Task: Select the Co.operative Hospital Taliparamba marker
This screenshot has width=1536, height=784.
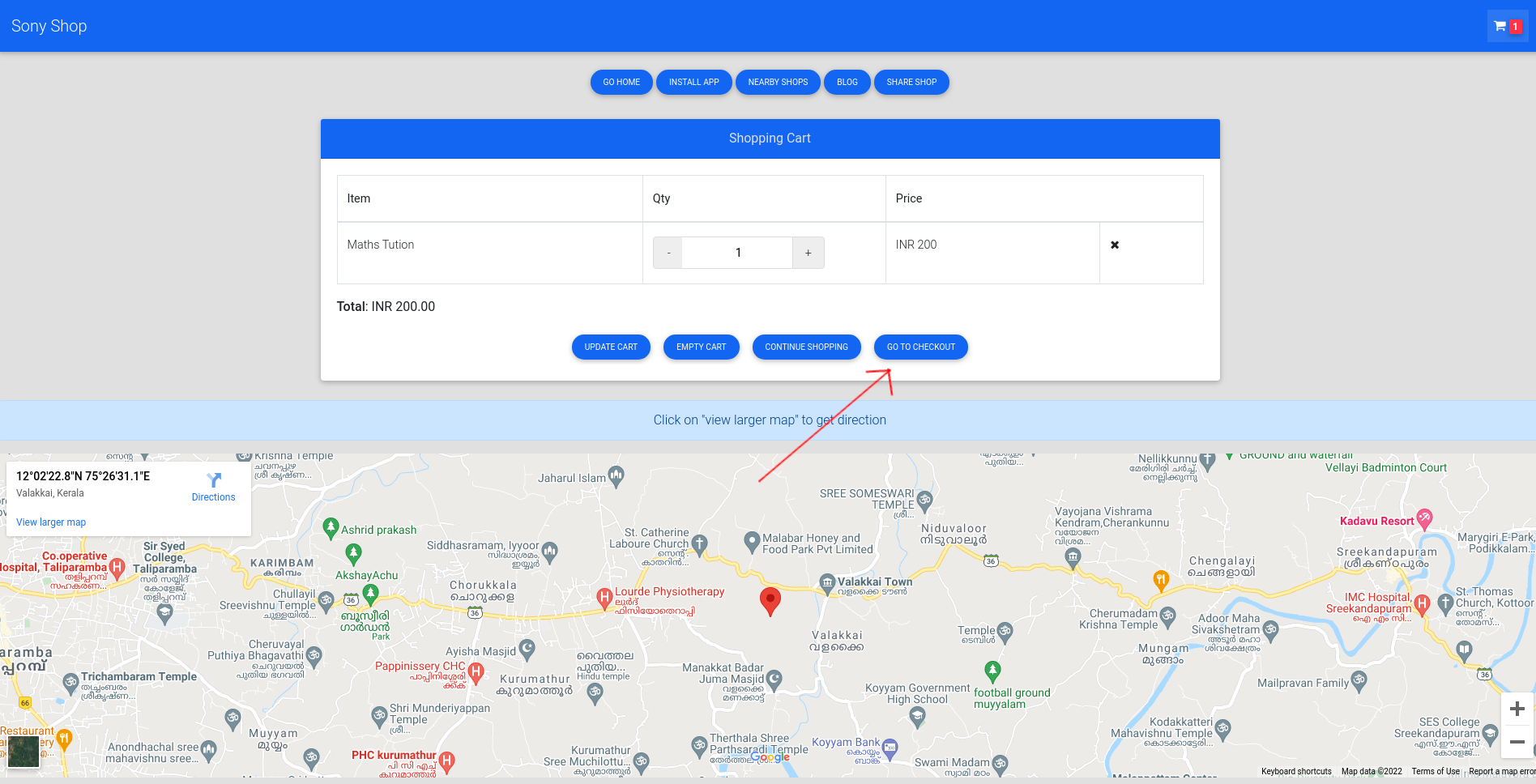Action: (117, 568)
